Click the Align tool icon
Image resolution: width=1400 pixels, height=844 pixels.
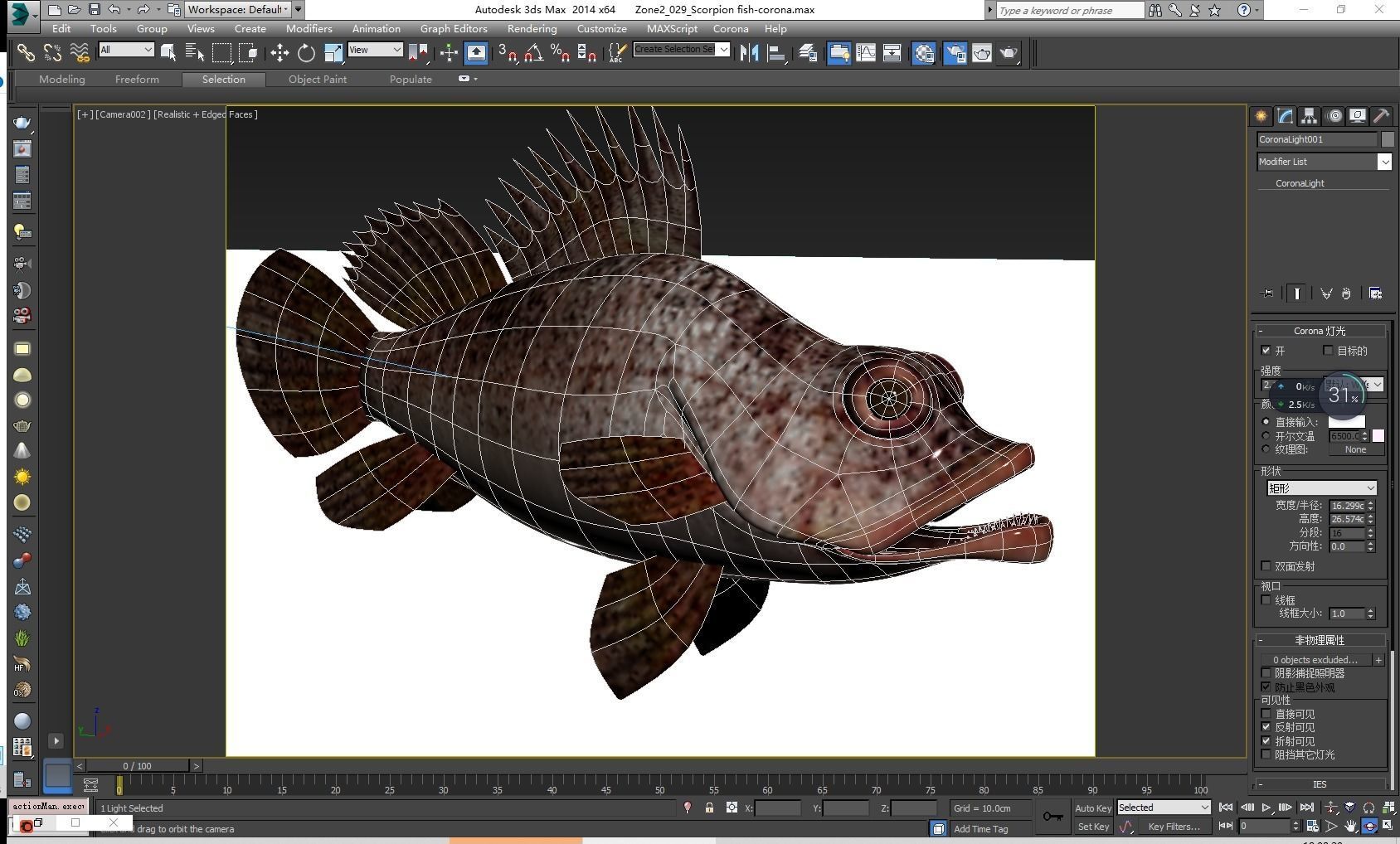click(x=776, y=53)
